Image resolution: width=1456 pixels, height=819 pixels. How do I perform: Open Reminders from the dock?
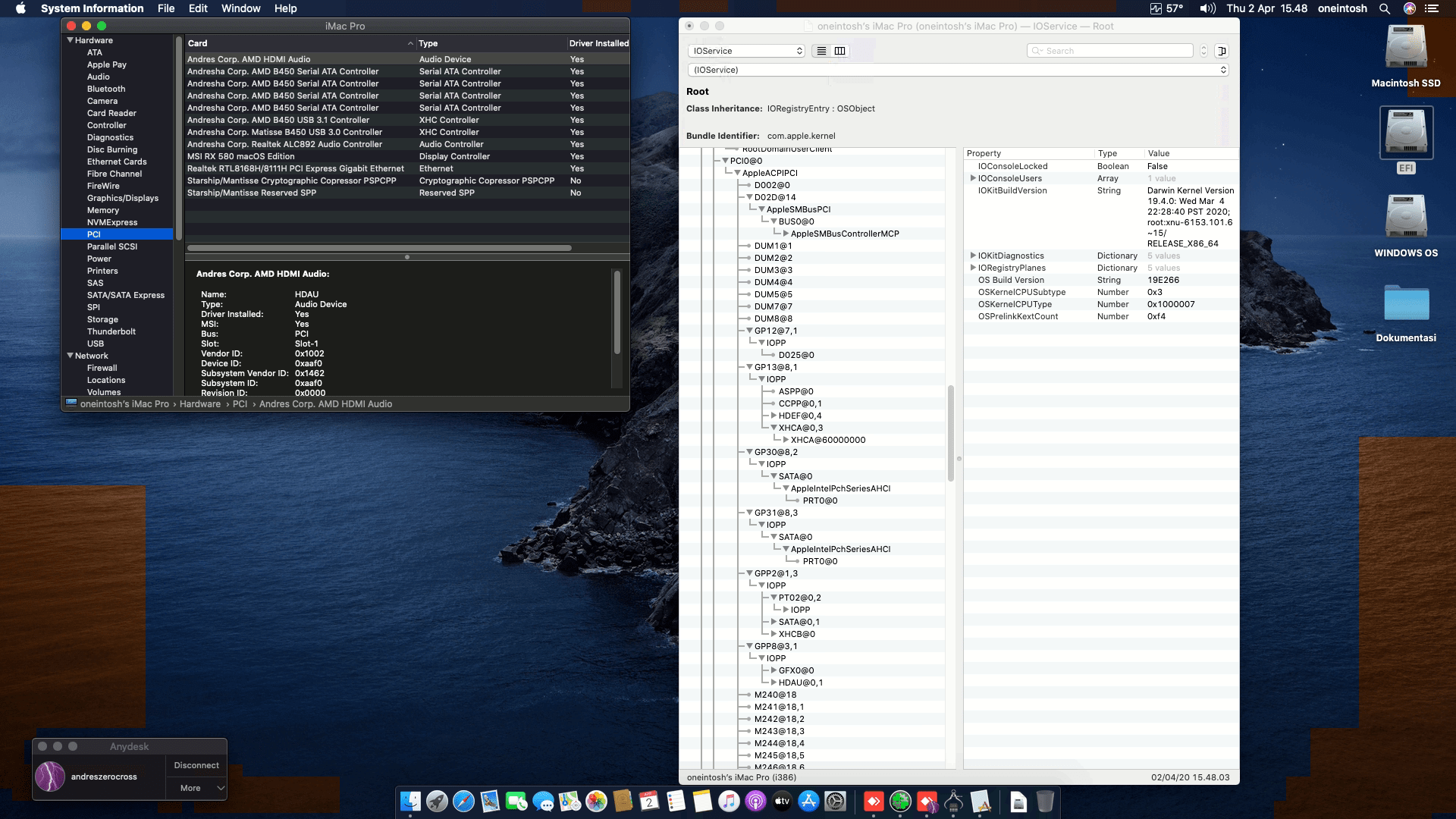pyautogui.click(x=676, y=802)
